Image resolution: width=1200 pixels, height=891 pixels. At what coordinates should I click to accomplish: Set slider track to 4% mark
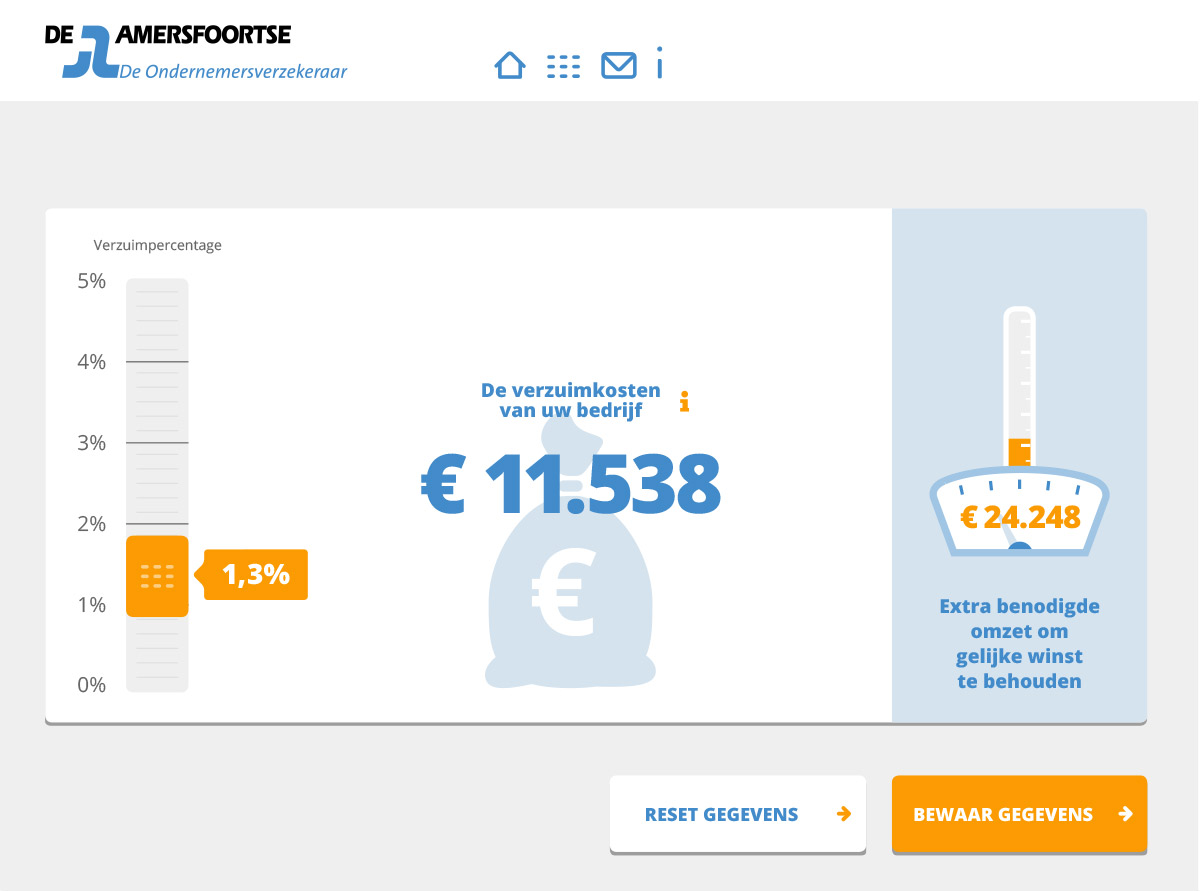[x=157, y=361]
